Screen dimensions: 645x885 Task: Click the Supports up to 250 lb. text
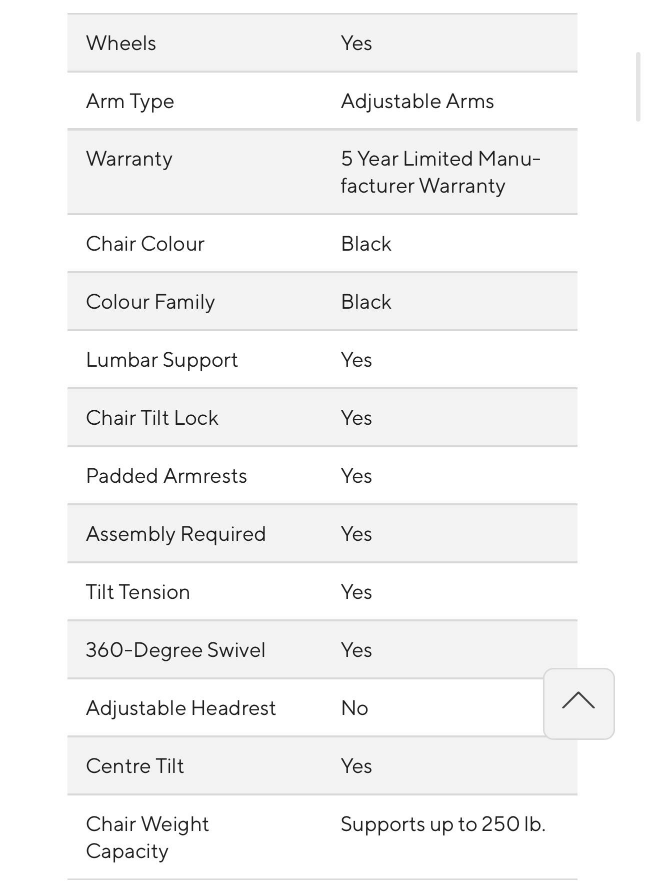(x=443, y=825)
